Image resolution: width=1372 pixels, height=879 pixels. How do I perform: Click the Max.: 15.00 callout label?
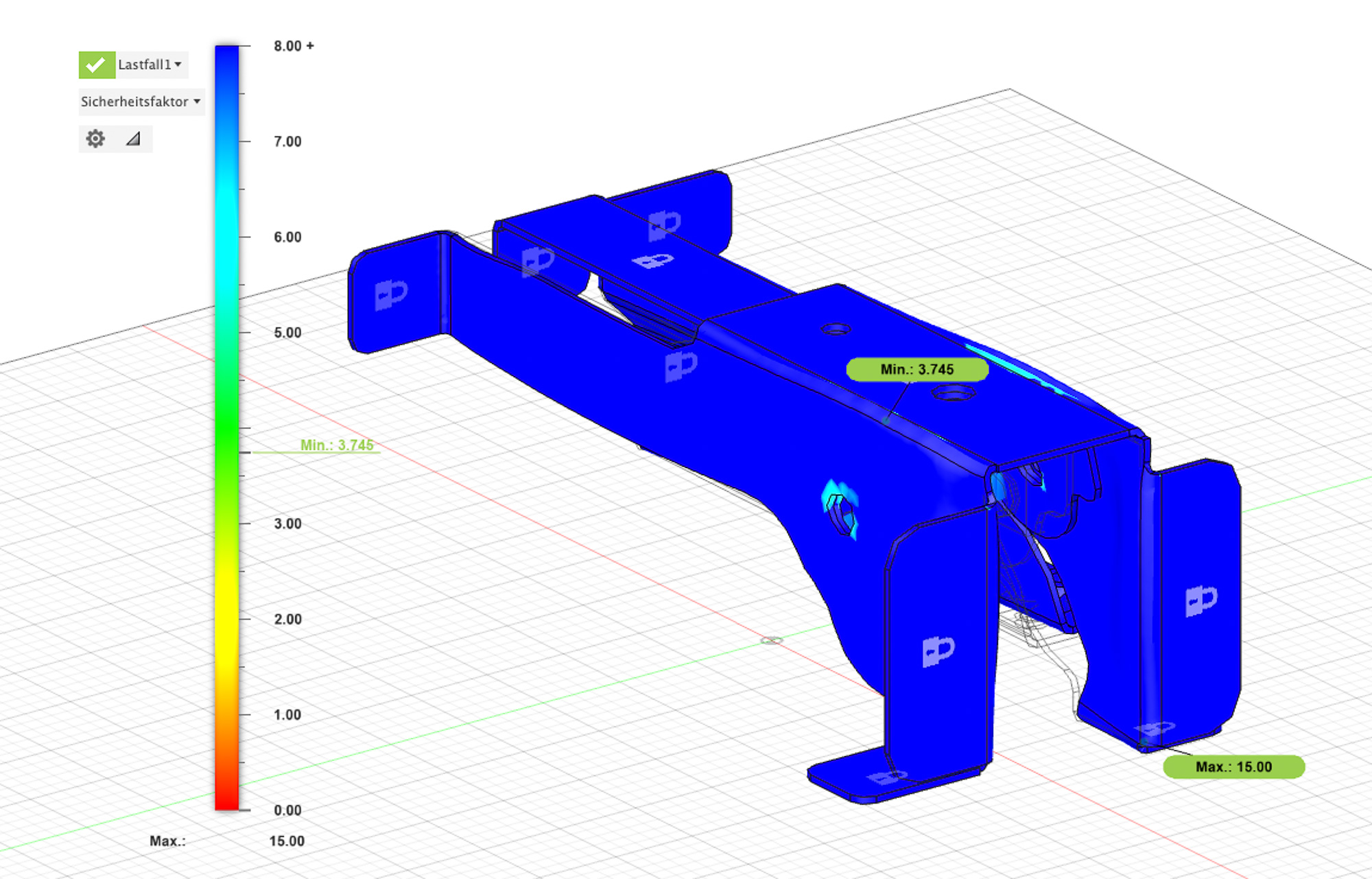click(x=1233, y=767)
